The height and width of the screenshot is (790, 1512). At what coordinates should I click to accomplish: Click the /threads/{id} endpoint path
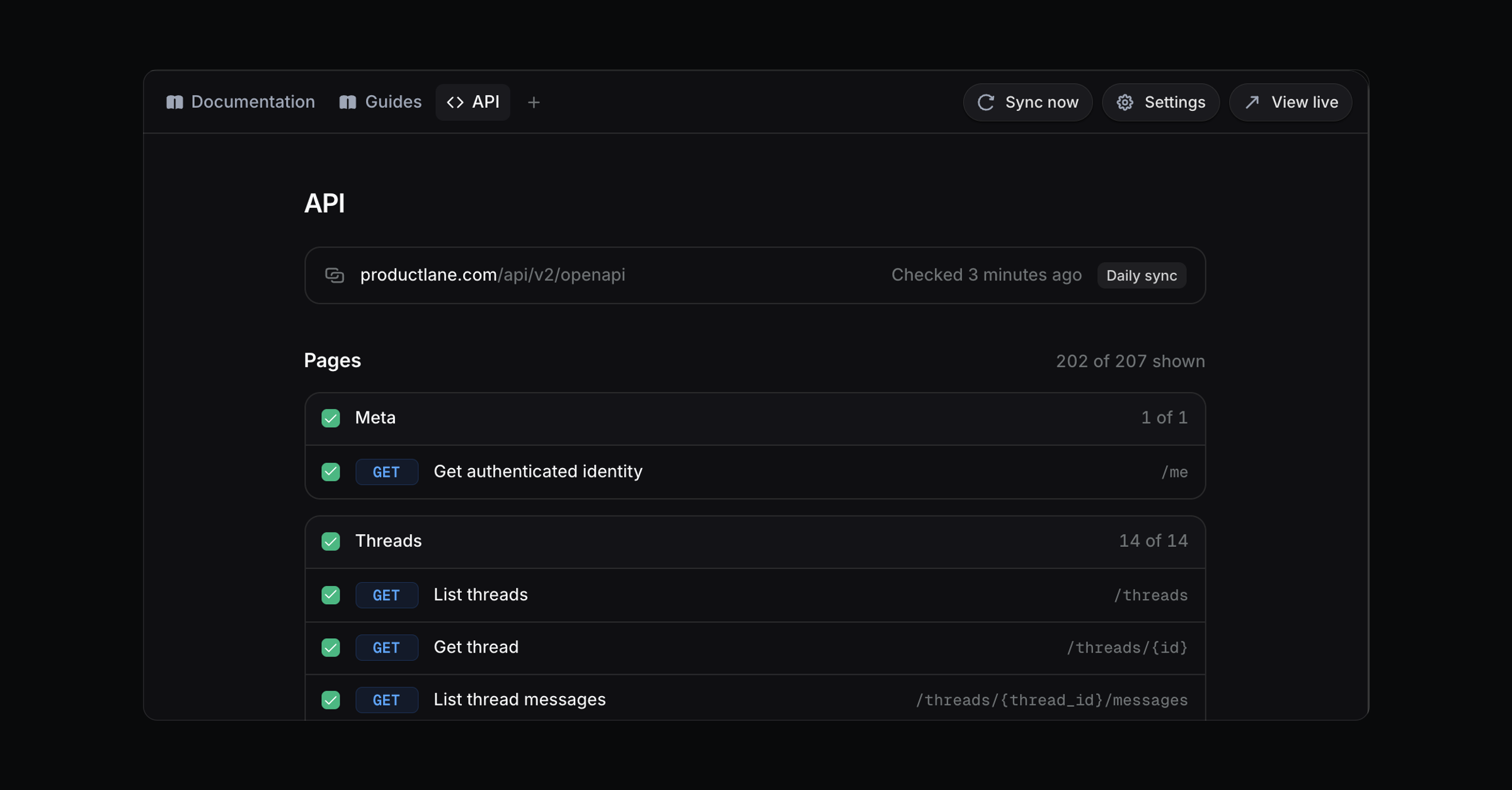[x=1127, y=648]
